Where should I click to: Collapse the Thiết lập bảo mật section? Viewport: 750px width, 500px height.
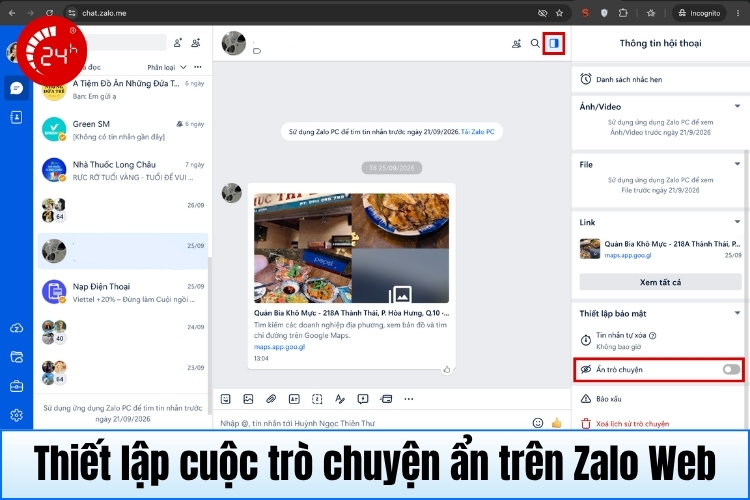737,313
